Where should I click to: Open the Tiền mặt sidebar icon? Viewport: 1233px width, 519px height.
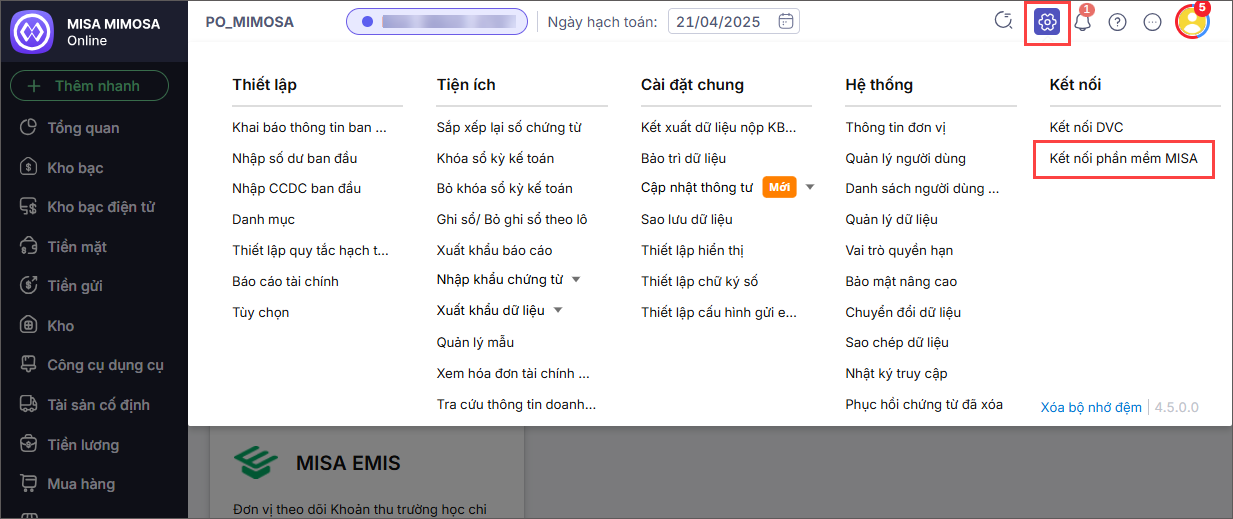point(29,246)
